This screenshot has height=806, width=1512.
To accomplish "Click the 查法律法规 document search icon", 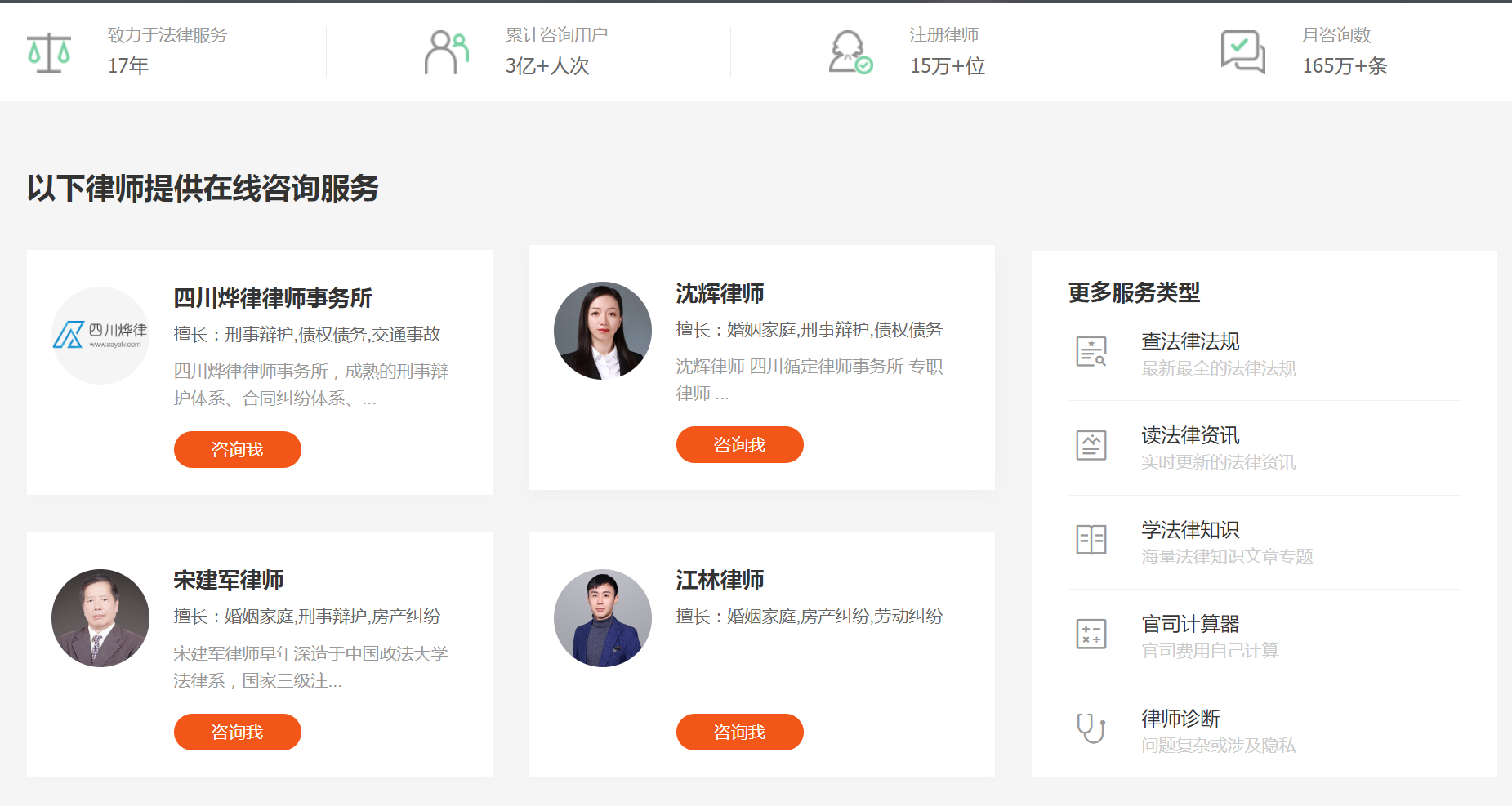I will pyautogui.click(x=1091, y=352).
